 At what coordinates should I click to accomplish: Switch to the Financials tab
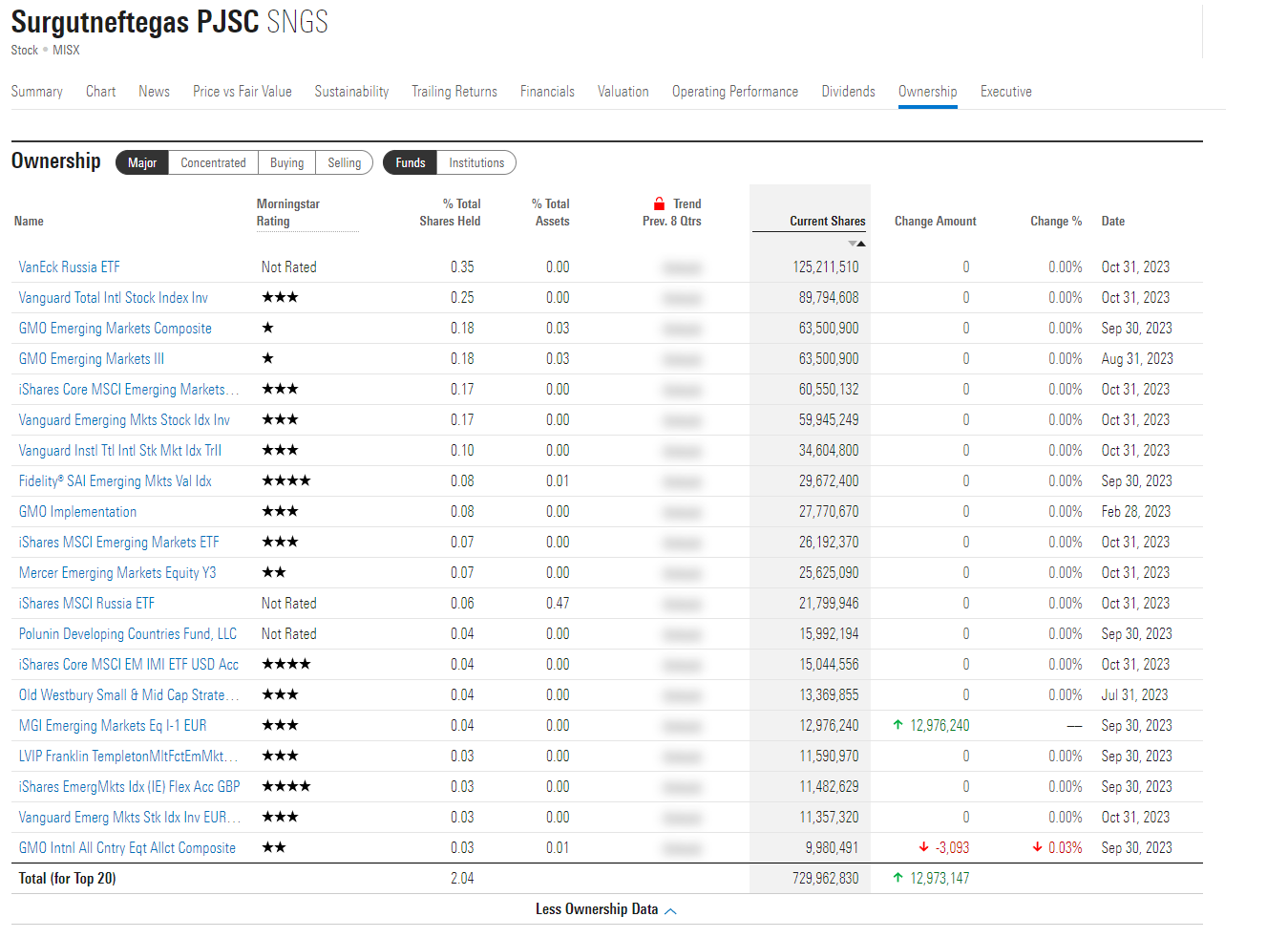tap(547, 92)
